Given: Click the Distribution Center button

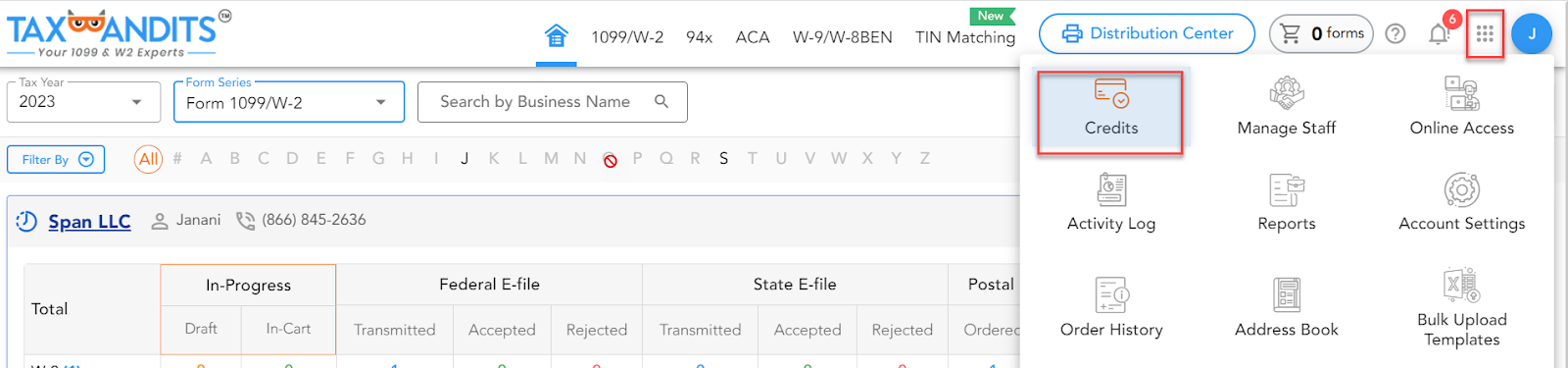Looking at the screenshot, I should click(1147, 33).
